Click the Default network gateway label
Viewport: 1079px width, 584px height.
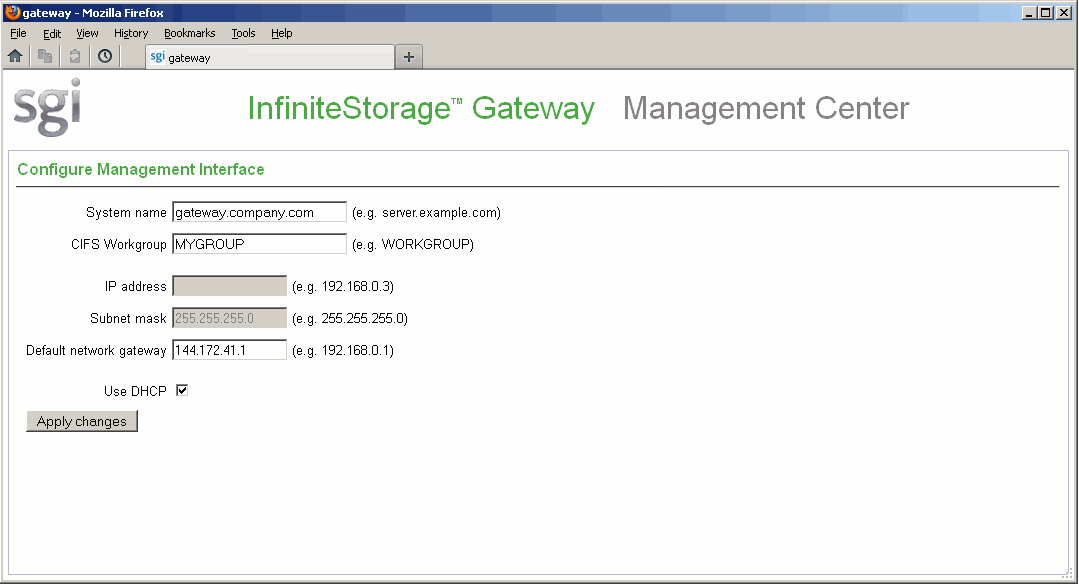point(96,350)
